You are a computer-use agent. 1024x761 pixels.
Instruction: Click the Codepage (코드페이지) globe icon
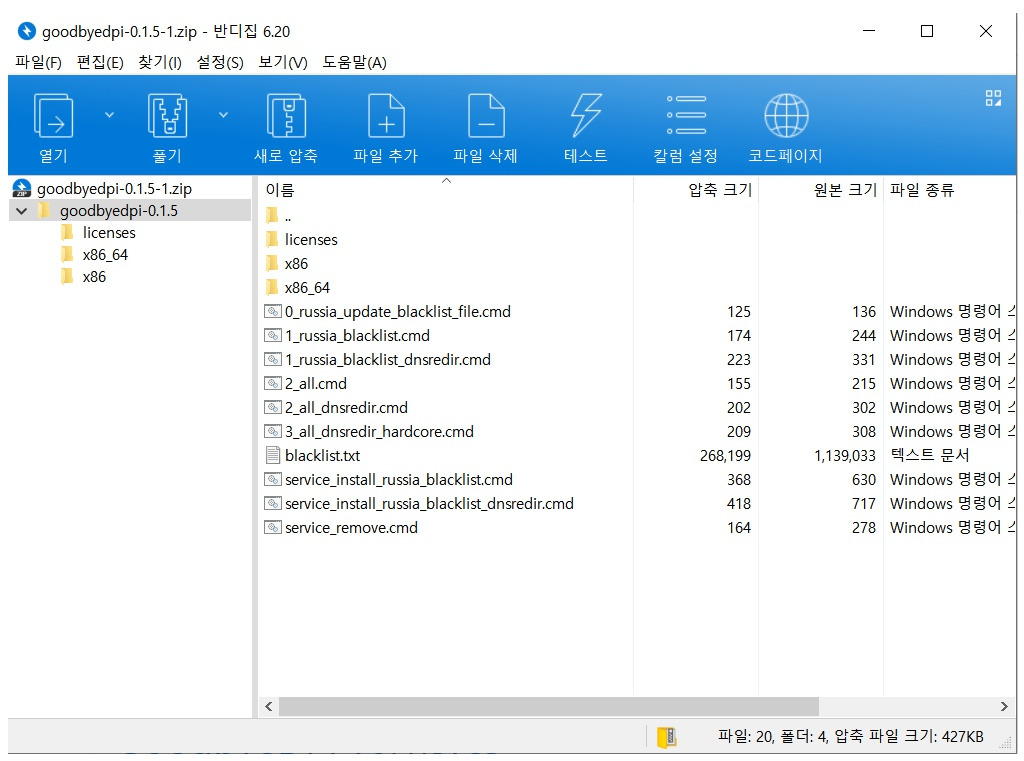coord(786,116)
